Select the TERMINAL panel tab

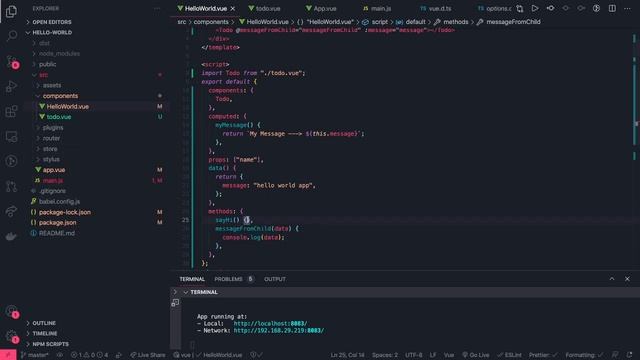(192, 279)
